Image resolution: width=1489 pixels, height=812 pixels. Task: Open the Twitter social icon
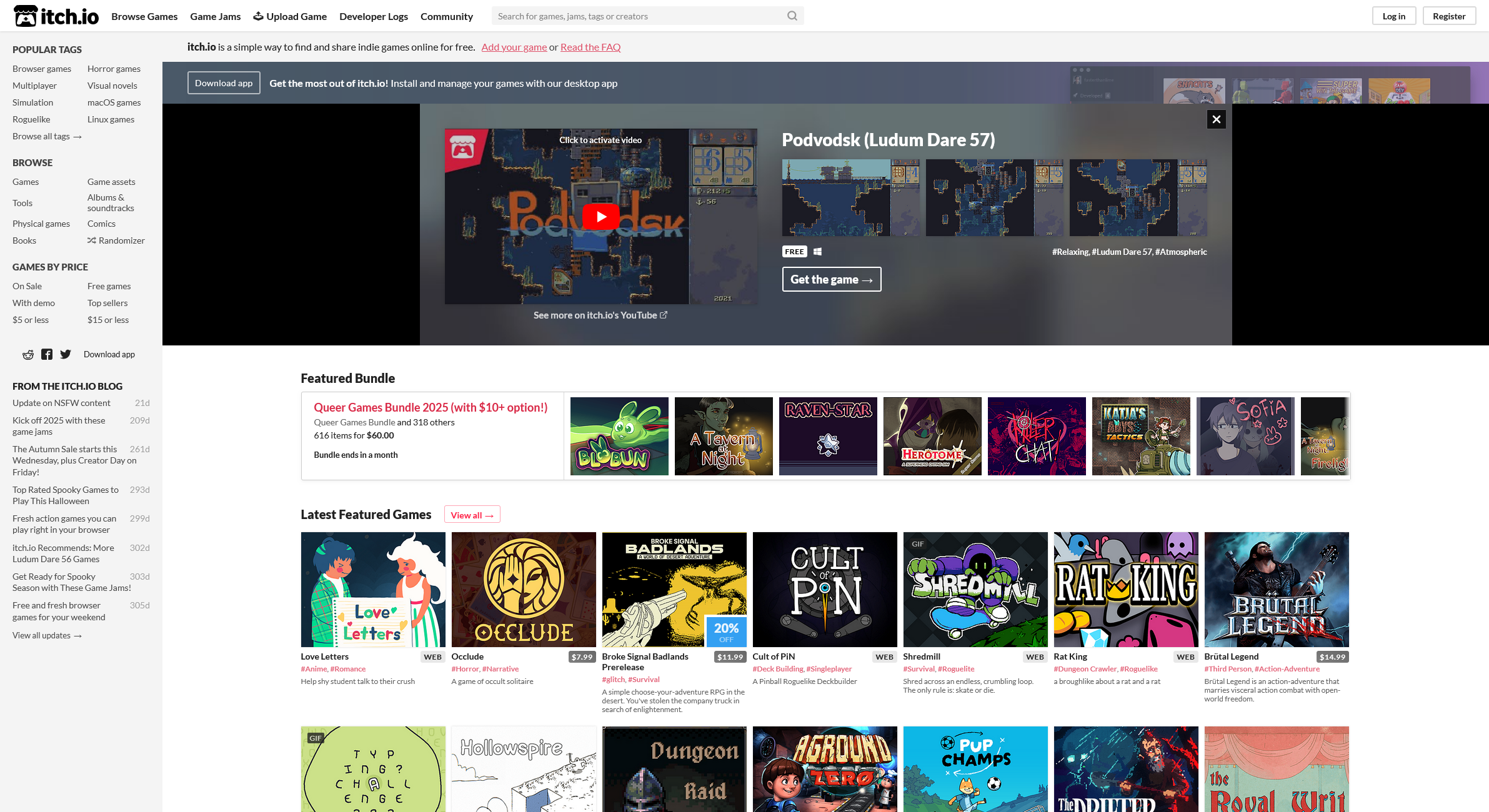coord(66,354)
